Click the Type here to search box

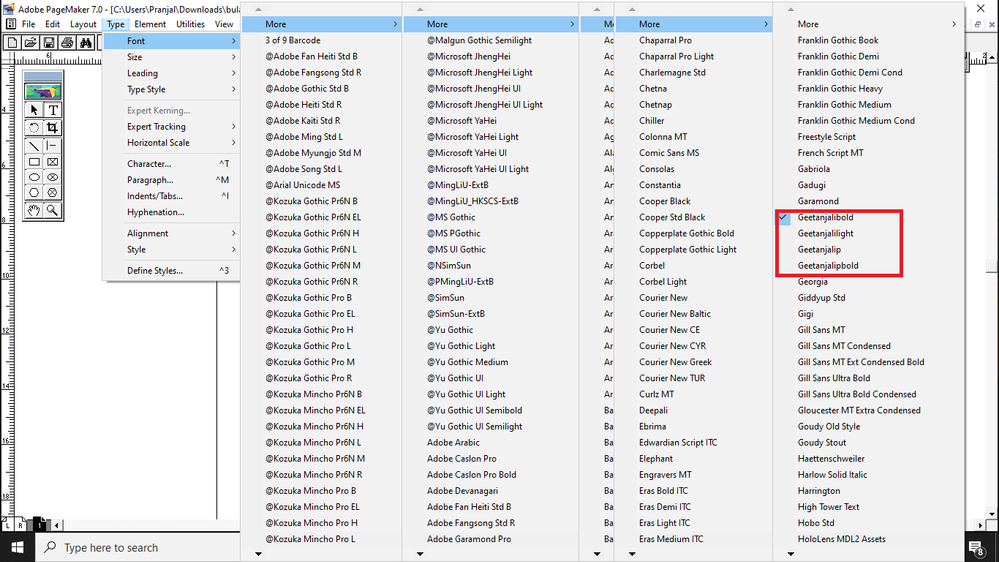click(138, 547)
